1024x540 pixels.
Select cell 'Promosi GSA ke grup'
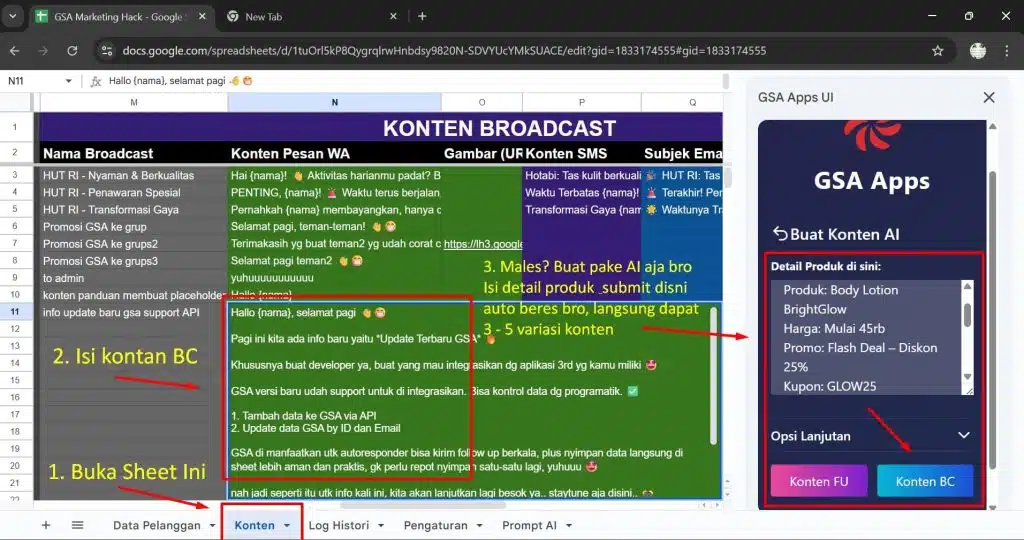point(133,227)
